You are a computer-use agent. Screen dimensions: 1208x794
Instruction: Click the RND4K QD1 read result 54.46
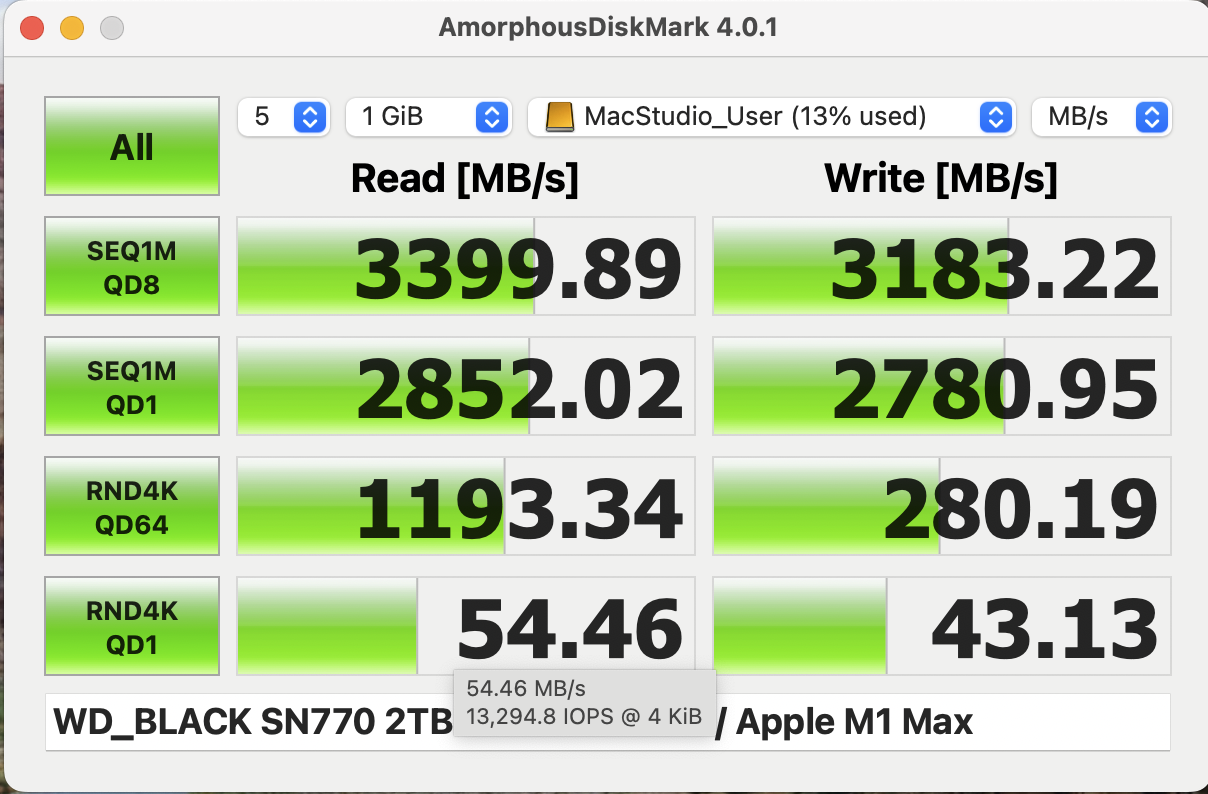click(x=465, y=626)
